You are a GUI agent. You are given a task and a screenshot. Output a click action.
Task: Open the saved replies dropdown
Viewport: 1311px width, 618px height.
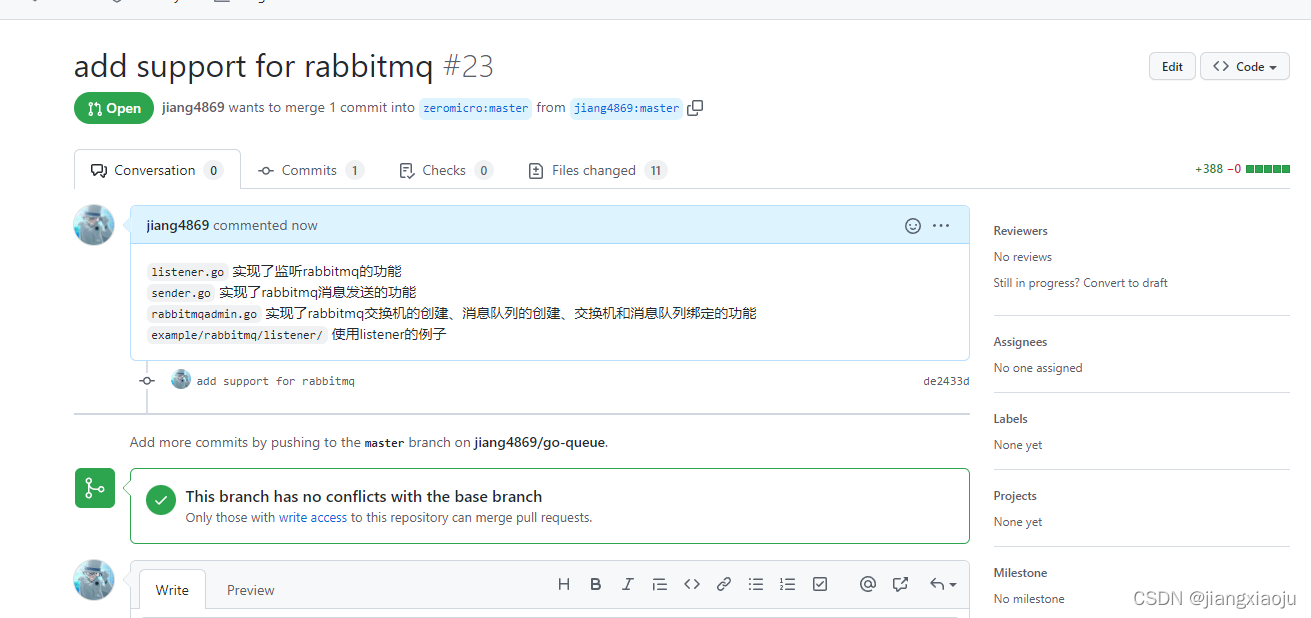pos(943,585)
